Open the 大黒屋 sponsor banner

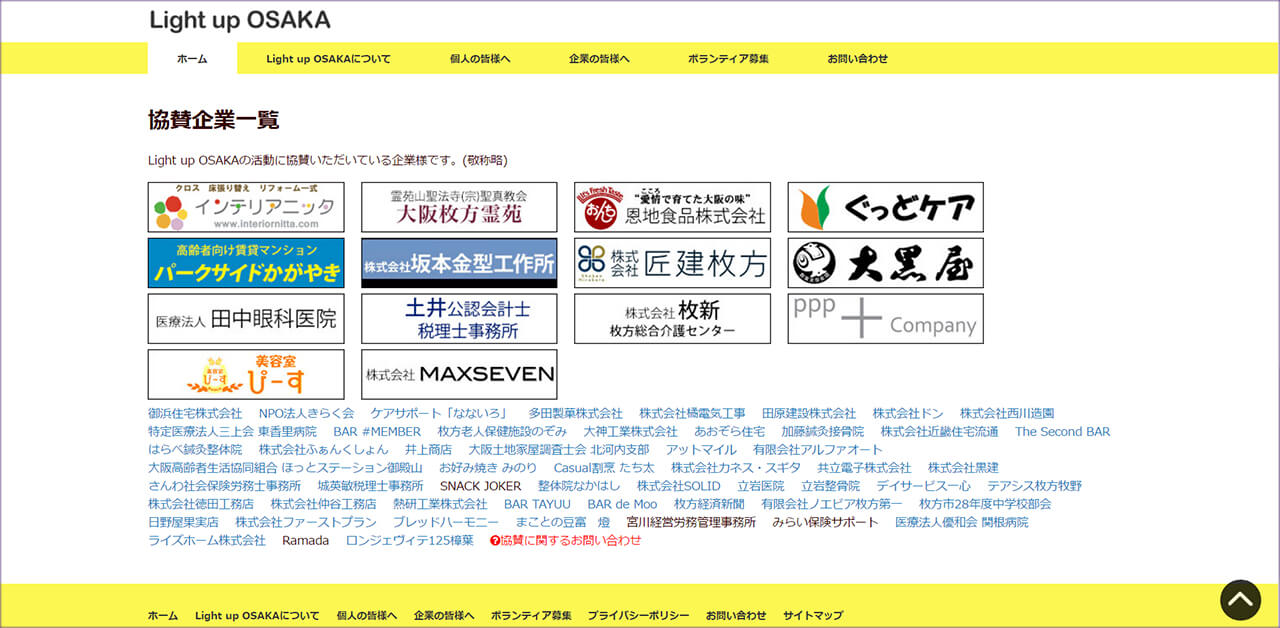pyautogui.click(x=886, y=263)
